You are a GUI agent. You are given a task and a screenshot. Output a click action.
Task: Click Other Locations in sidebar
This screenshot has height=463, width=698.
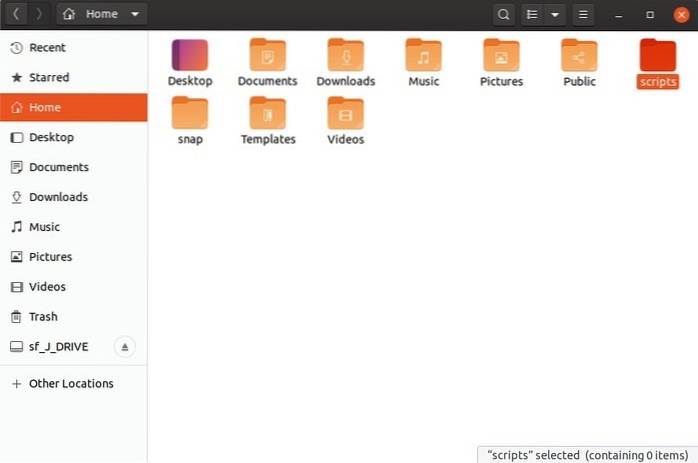pos(71,384)
